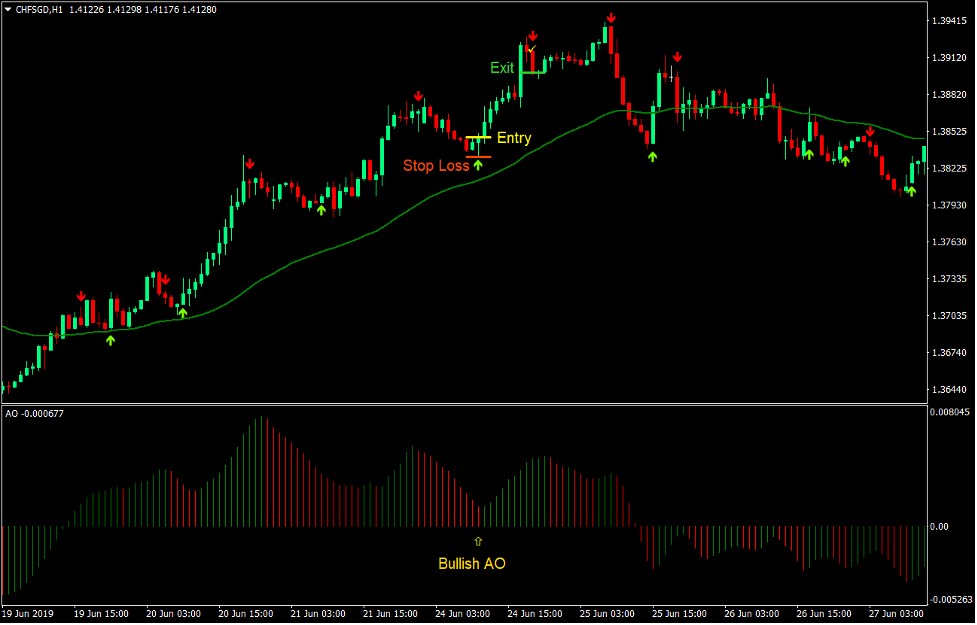Click the leftmost red down arrow signal

coord(82,296)
